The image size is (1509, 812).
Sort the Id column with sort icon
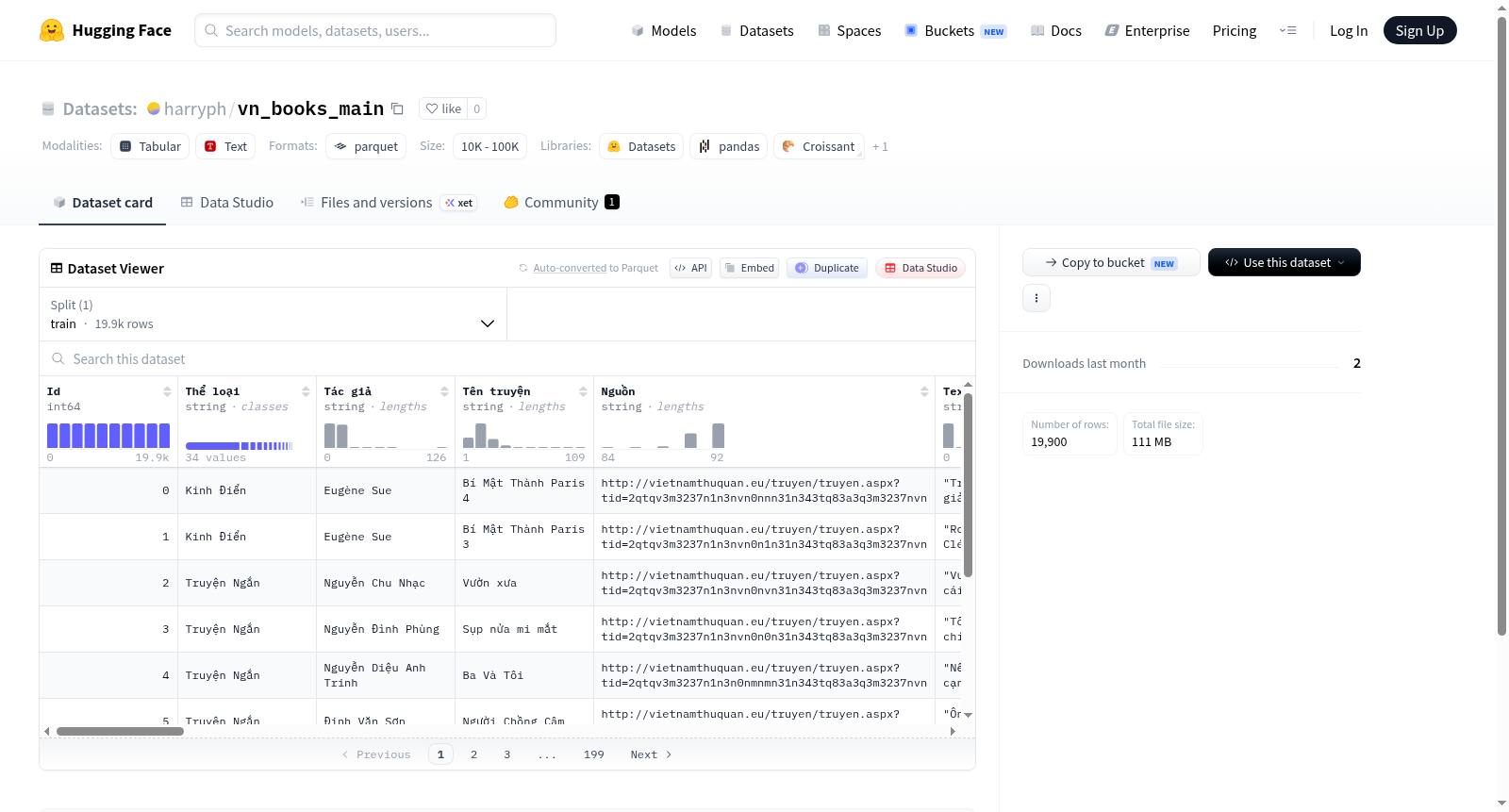pyautogui.click(x=167, y=391)
